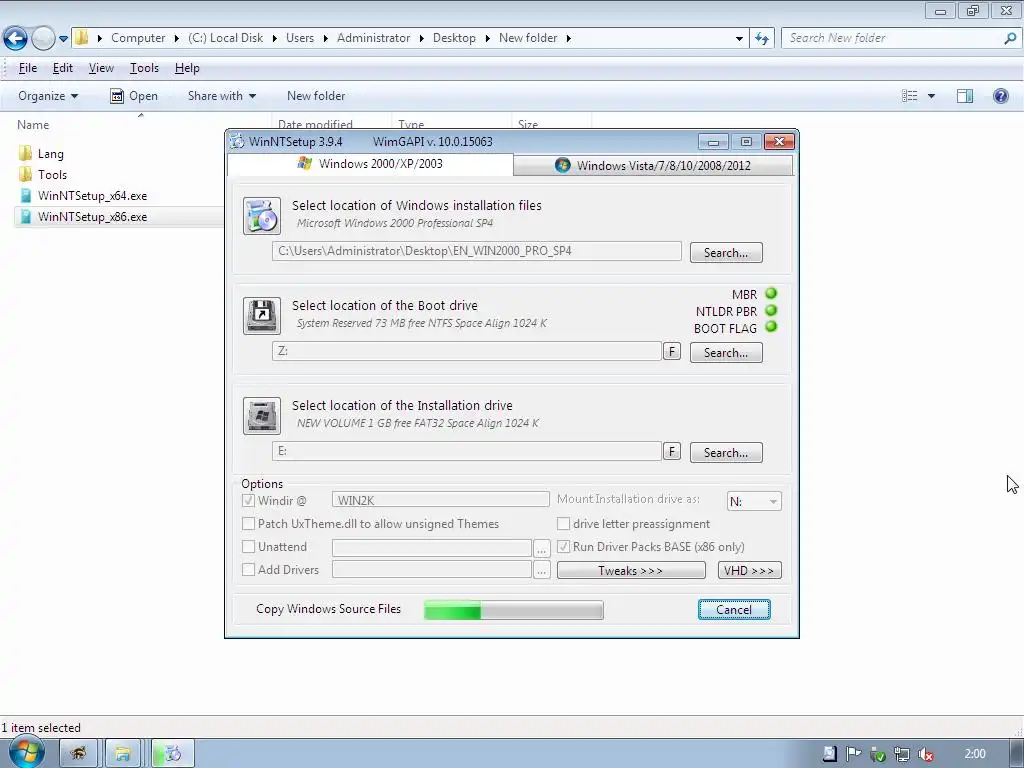Click the Windir WIN2K input field

441,500
